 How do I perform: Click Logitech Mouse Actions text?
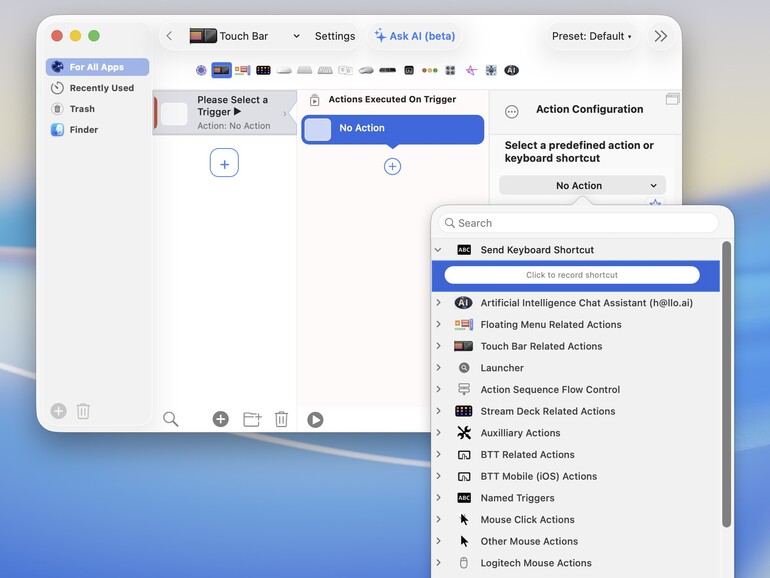536,563
